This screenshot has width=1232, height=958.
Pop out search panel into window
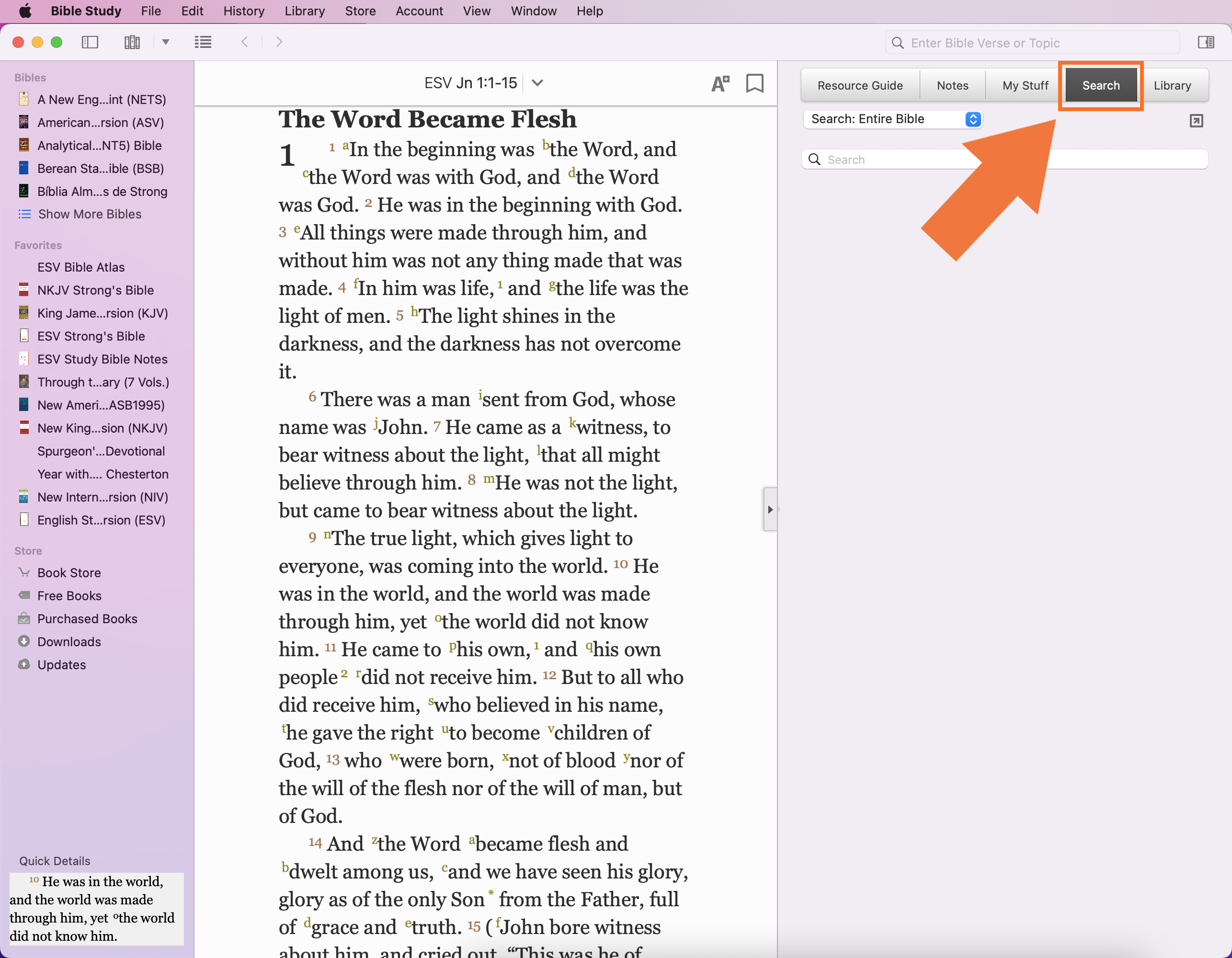[1196, 121]
